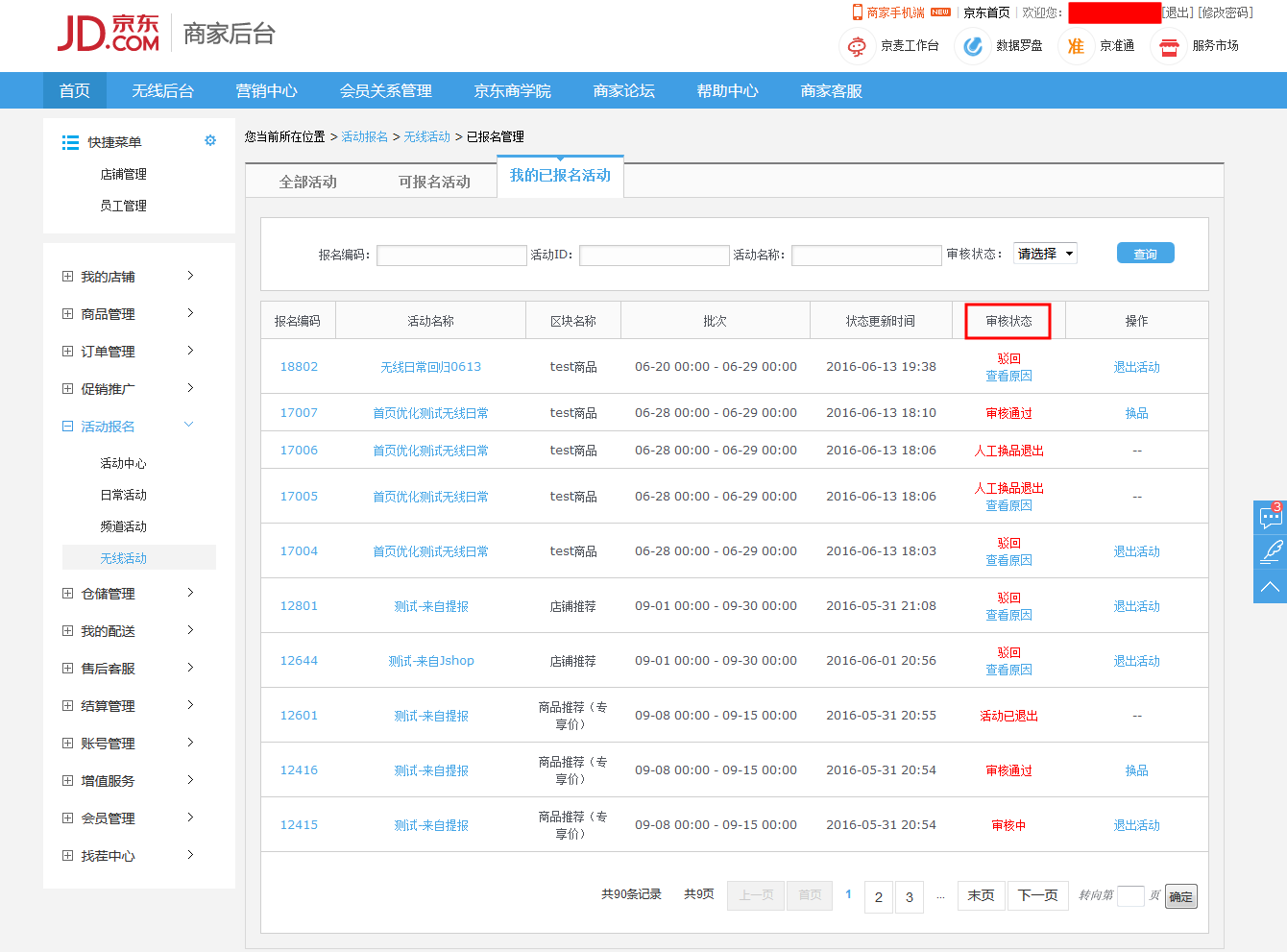The image size is (1287, 952).
Task: Open the 数据罗盘 icon in header
Action: (x=973, y=46)
